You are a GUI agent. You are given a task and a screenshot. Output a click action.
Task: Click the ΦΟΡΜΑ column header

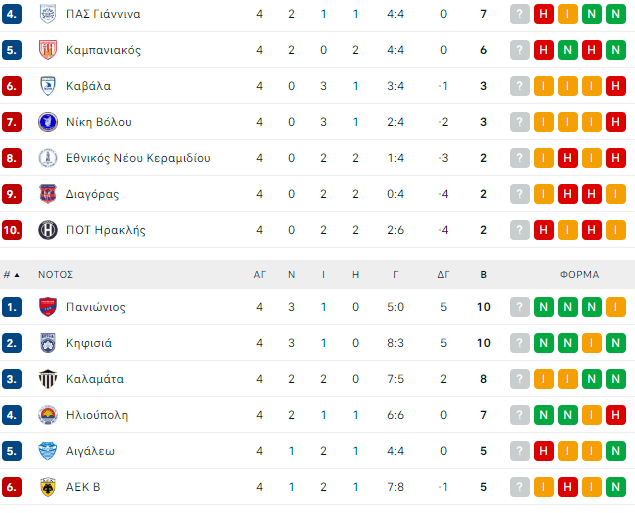(580, 274)
